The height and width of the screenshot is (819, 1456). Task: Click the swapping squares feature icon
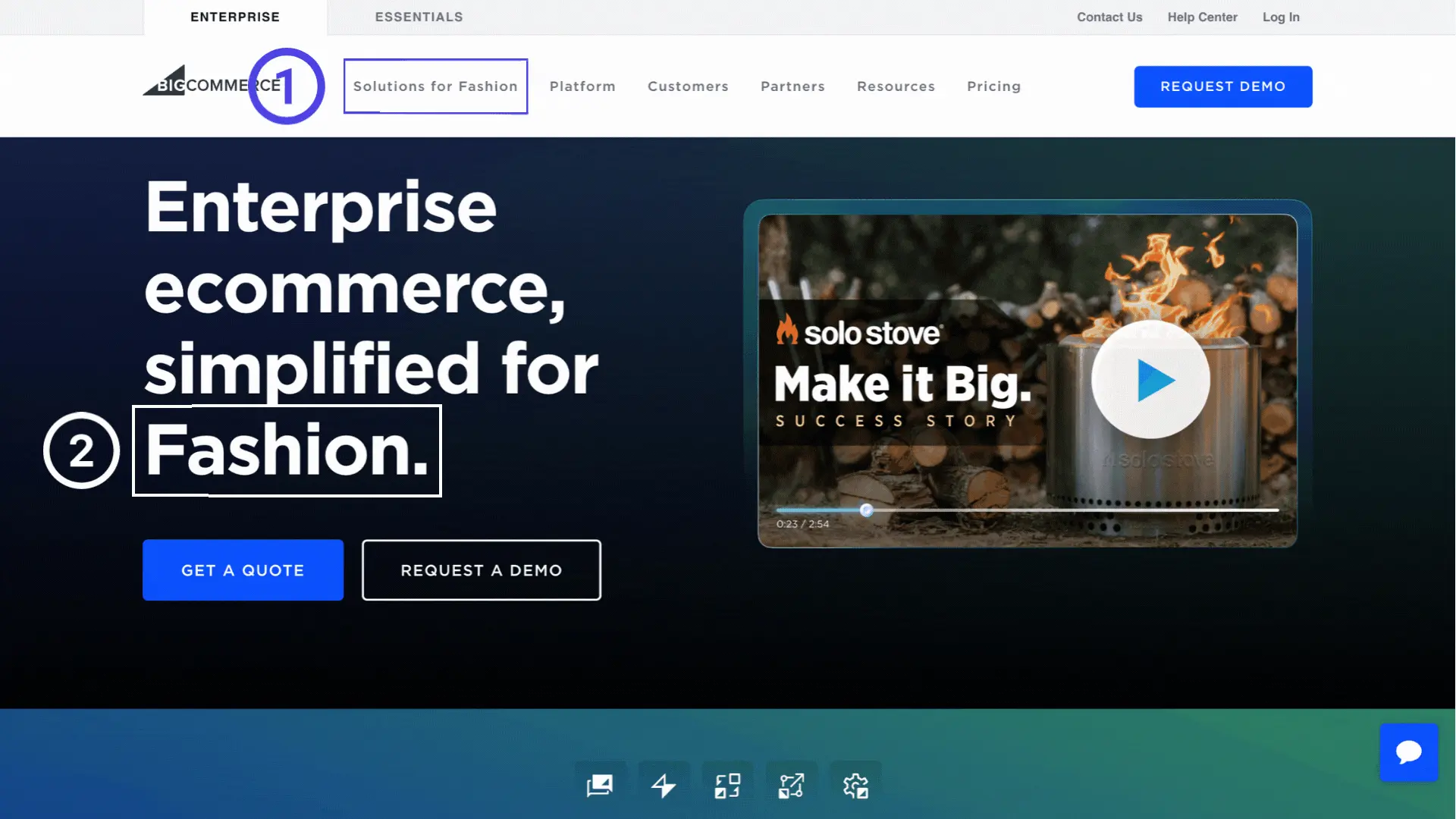(x=727, y=786)
